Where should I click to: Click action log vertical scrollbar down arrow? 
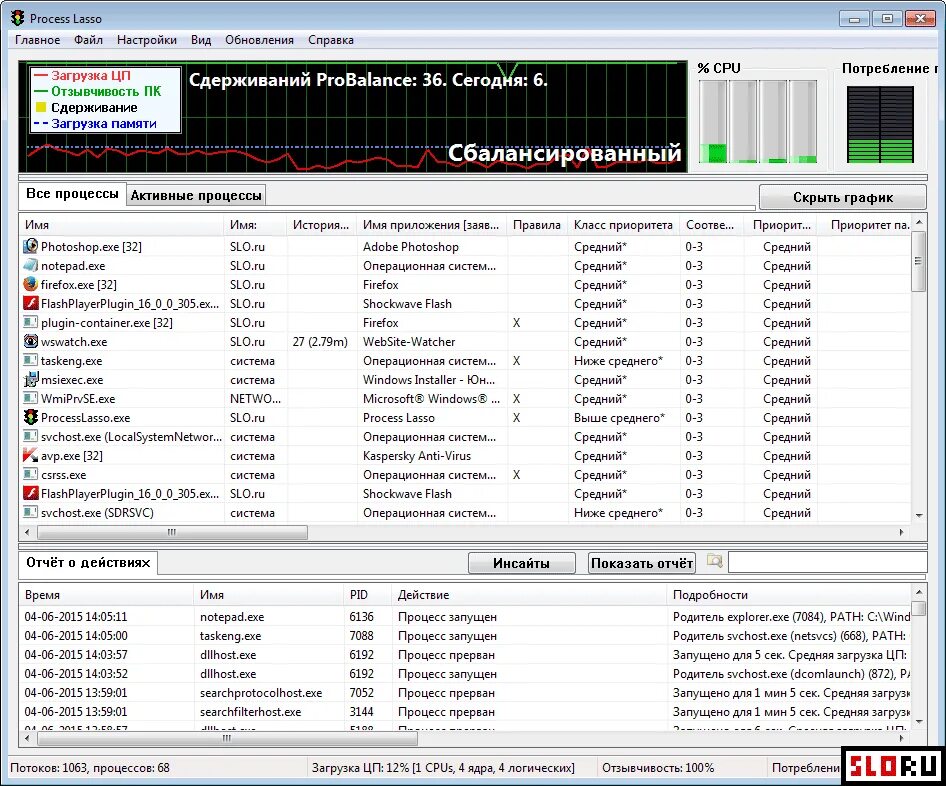919,721
